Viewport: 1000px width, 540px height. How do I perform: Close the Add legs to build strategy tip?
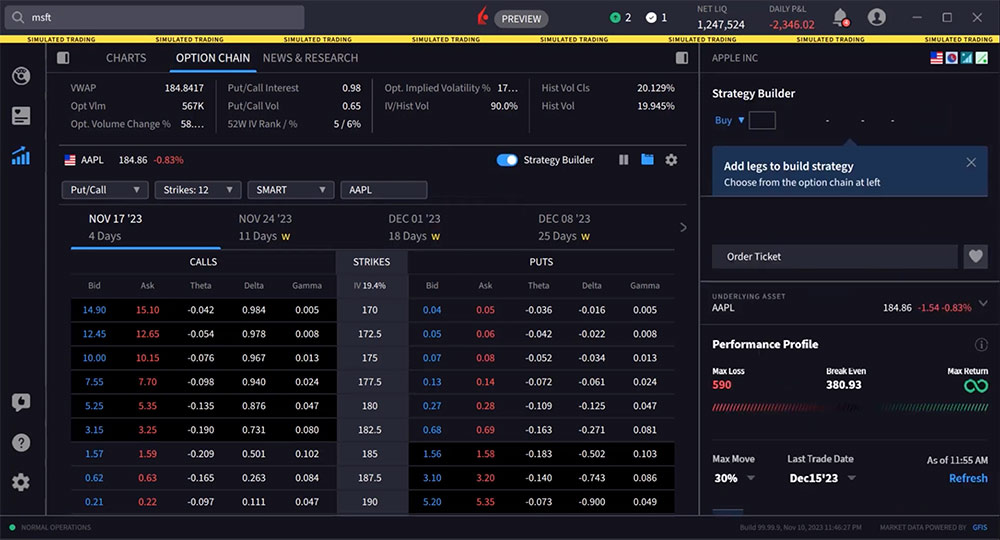coord(971,163)
